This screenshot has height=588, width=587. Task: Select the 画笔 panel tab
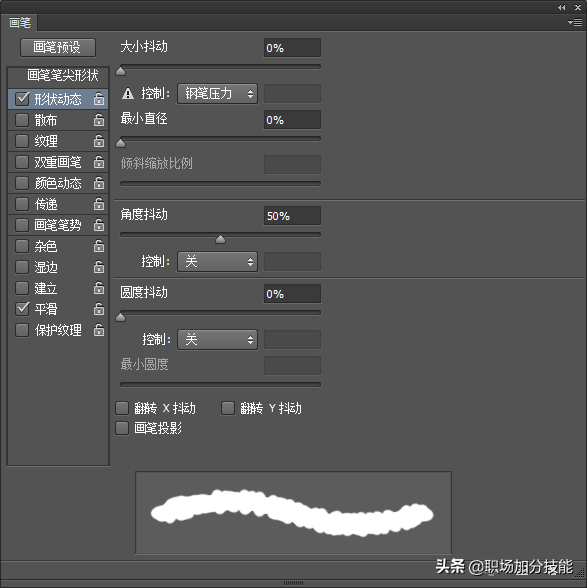(x=20, y=23)
